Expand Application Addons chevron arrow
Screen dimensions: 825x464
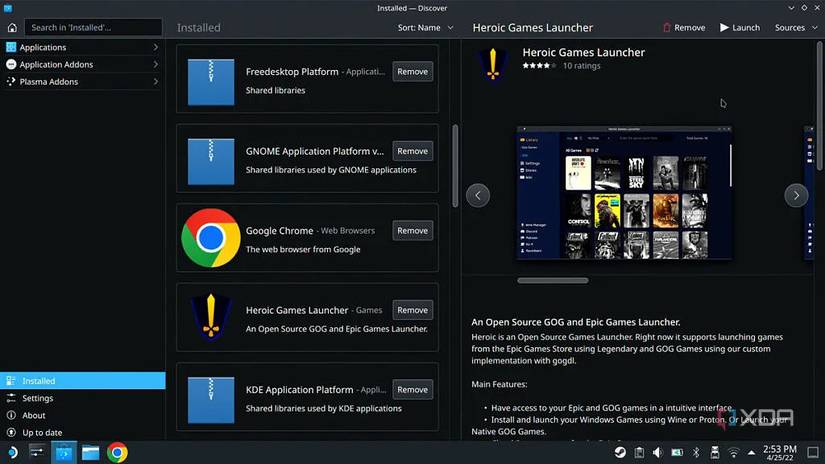pos(155,64)
